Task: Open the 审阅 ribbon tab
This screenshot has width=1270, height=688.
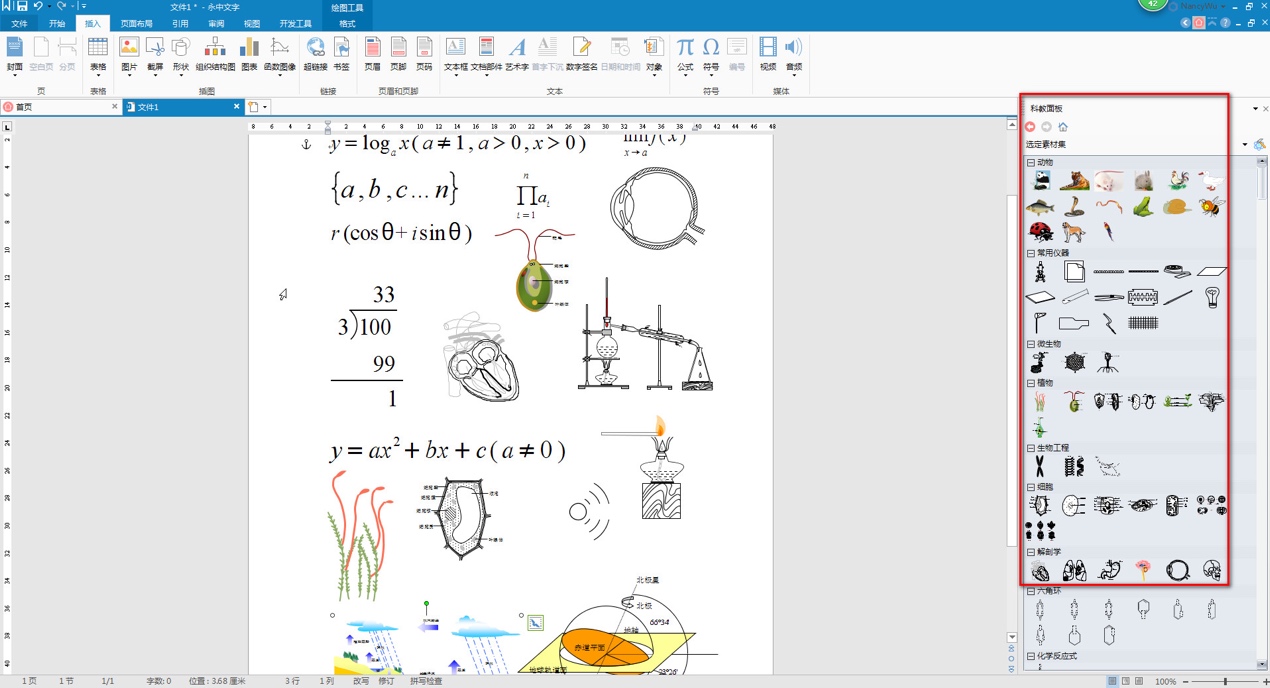Action: tap(216, 24)
